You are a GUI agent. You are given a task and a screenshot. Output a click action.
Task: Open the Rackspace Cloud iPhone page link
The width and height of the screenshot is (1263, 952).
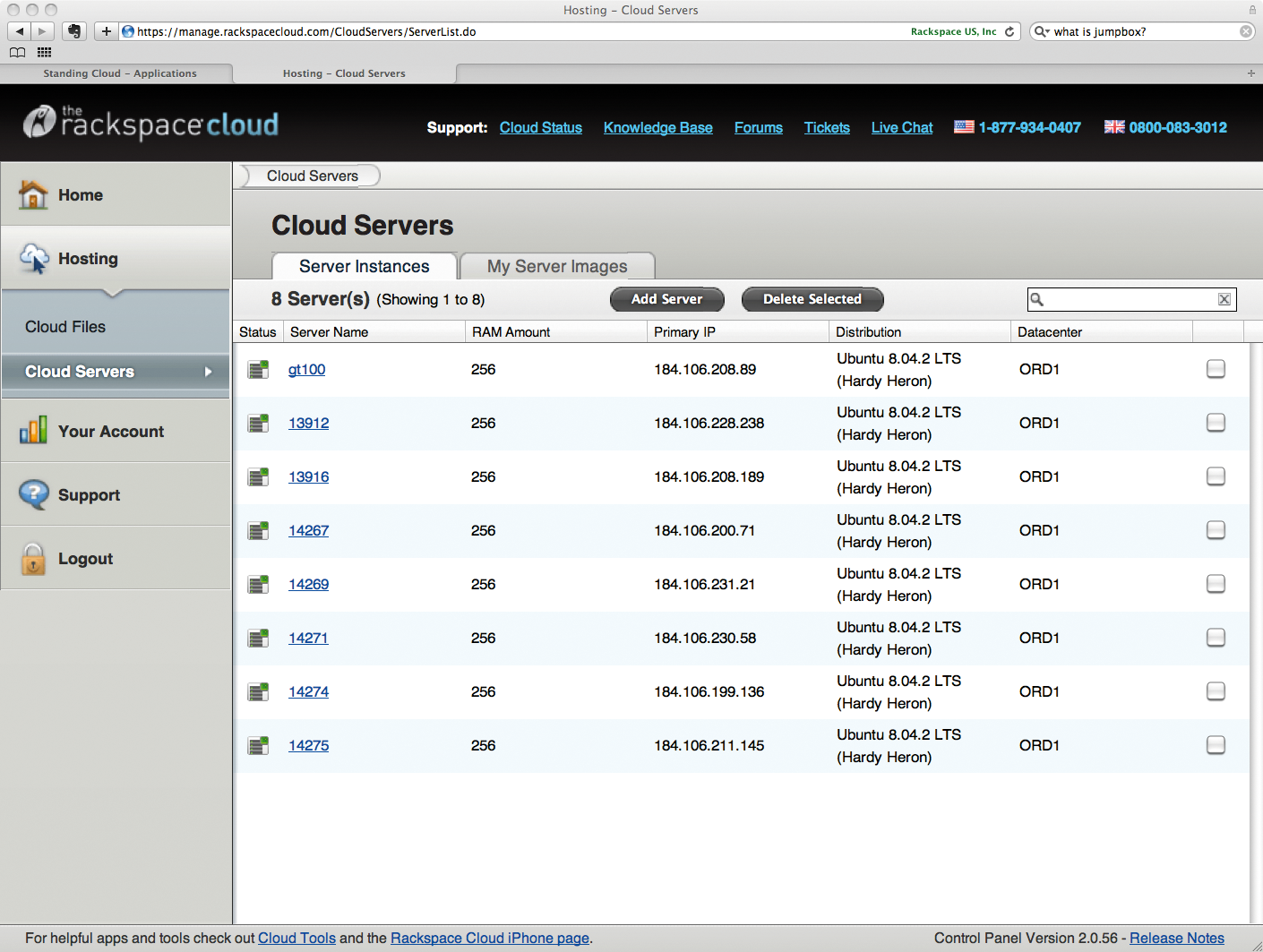point(490,938)
